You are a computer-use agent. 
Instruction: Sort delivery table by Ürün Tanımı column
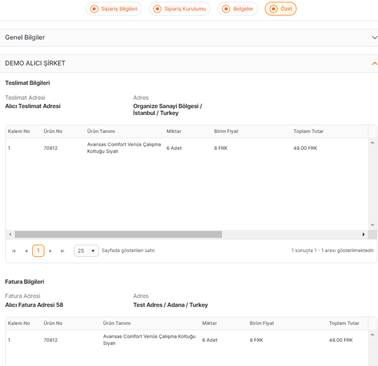click(101, 131)
